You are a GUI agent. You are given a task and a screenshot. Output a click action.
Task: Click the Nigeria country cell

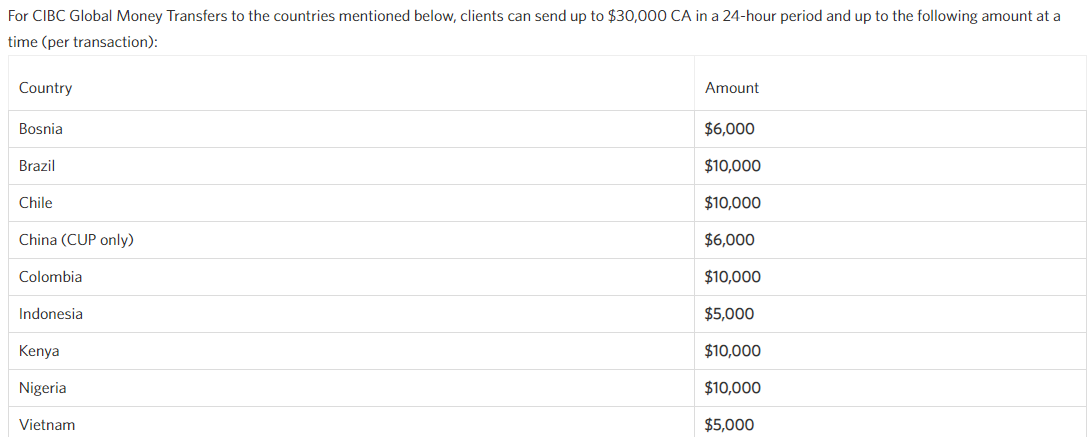[43, 388]
